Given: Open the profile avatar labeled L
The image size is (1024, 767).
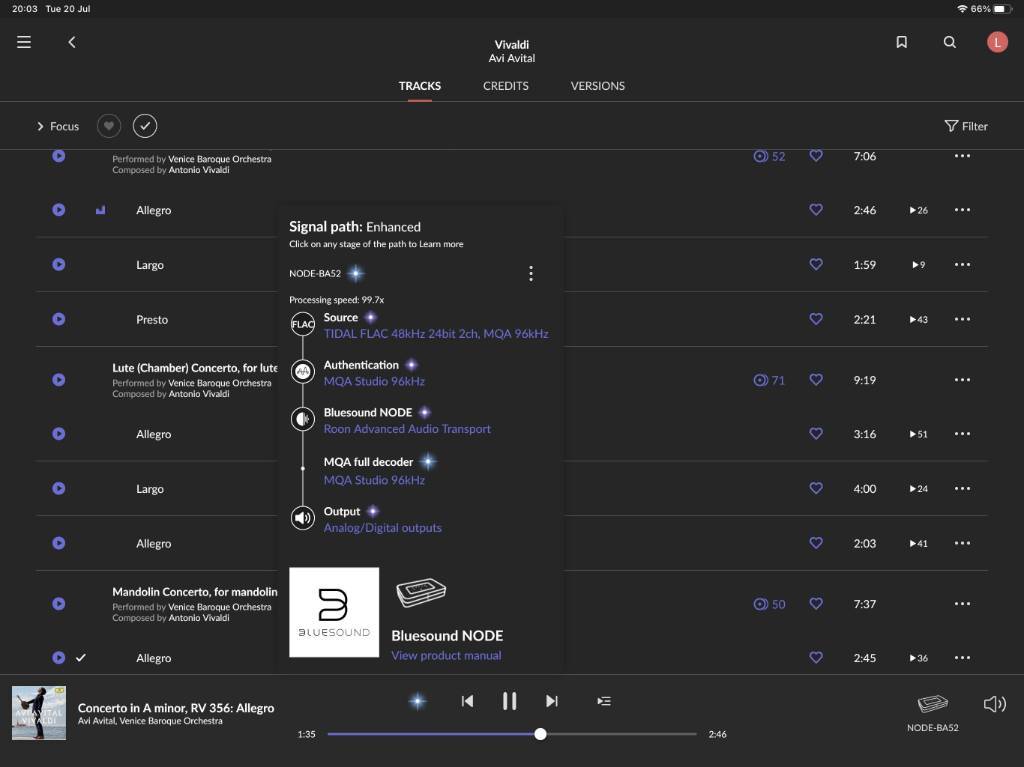Looking at the screenshot, I should pyautogui.click(x=997, y=42).
